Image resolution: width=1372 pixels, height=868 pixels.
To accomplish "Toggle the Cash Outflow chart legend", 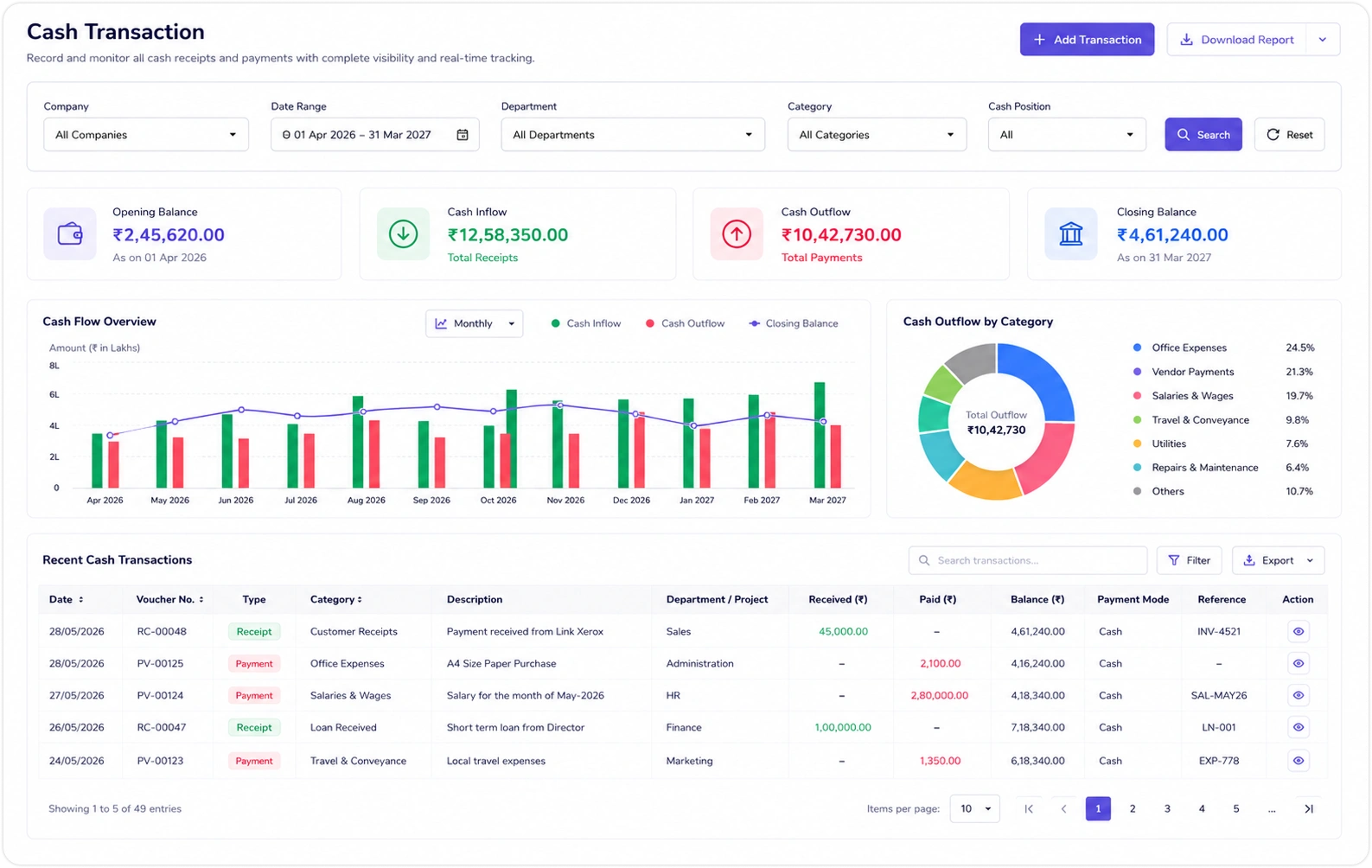I will [x=685, y=323].
